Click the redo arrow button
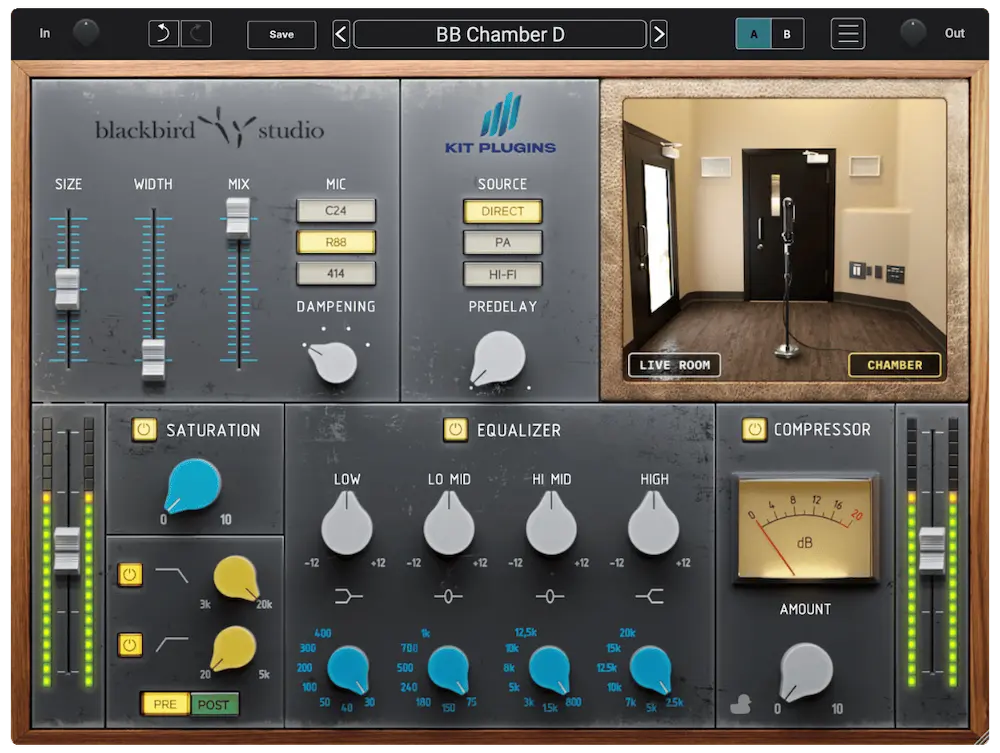This screenshot has width=1000, height=753. tap(196, 34)
